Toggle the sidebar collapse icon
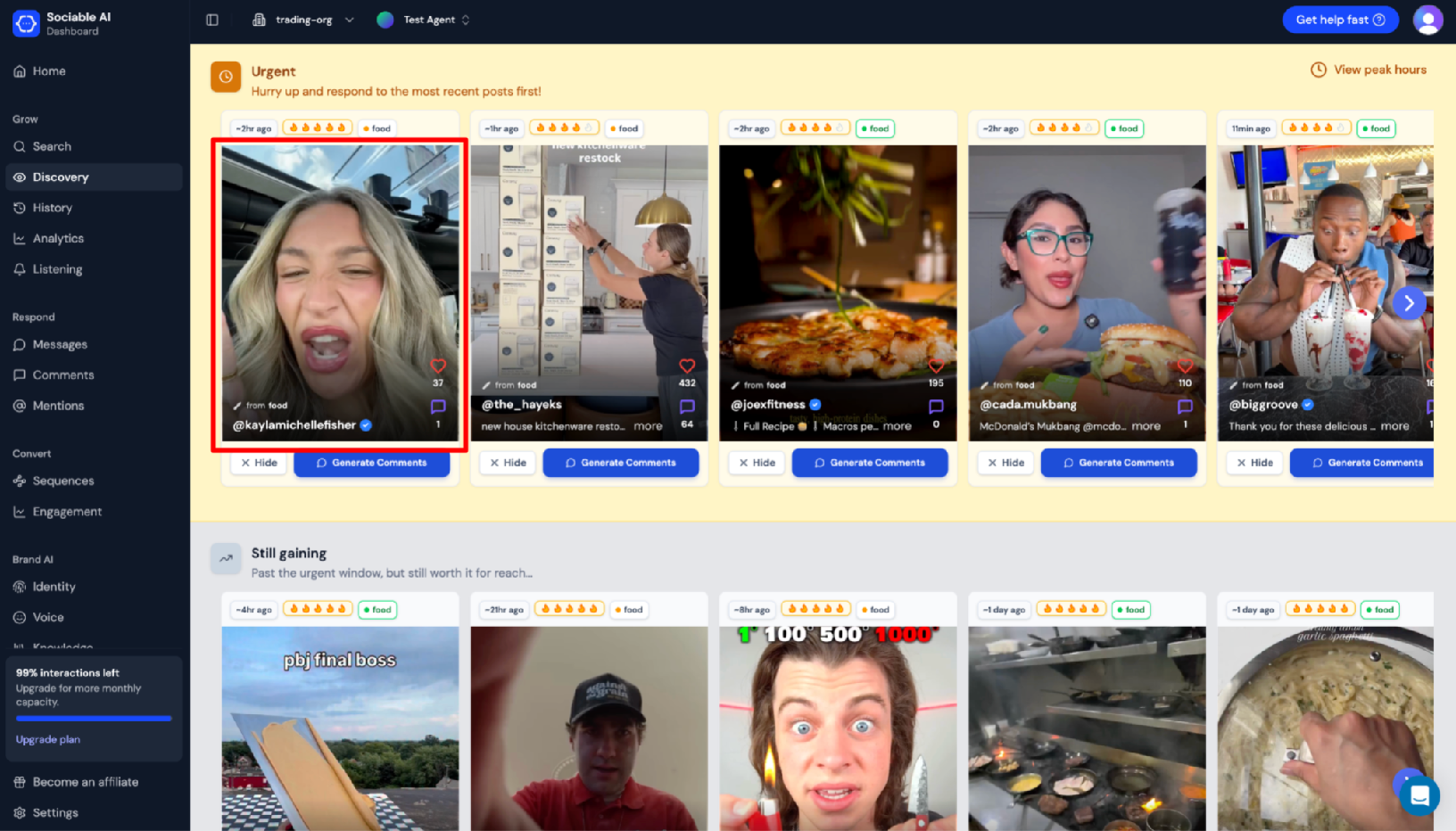 coord(212,20)
